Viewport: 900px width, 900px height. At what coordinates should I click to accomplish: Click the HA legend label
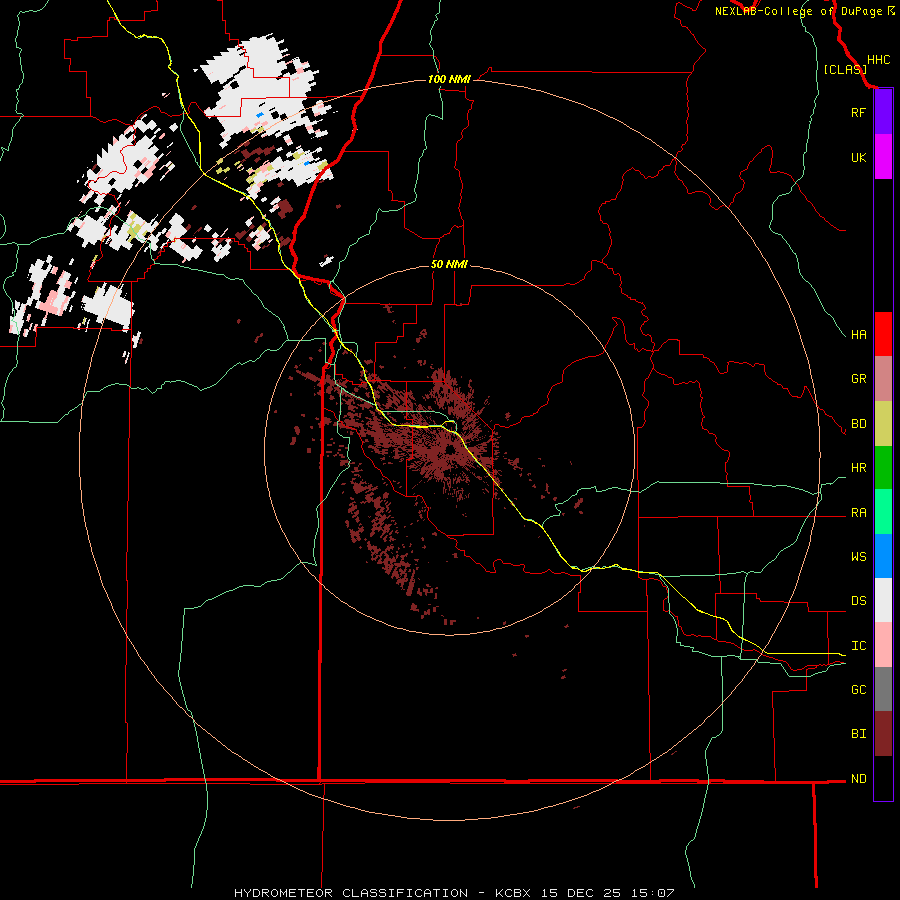tap(858, 335)
